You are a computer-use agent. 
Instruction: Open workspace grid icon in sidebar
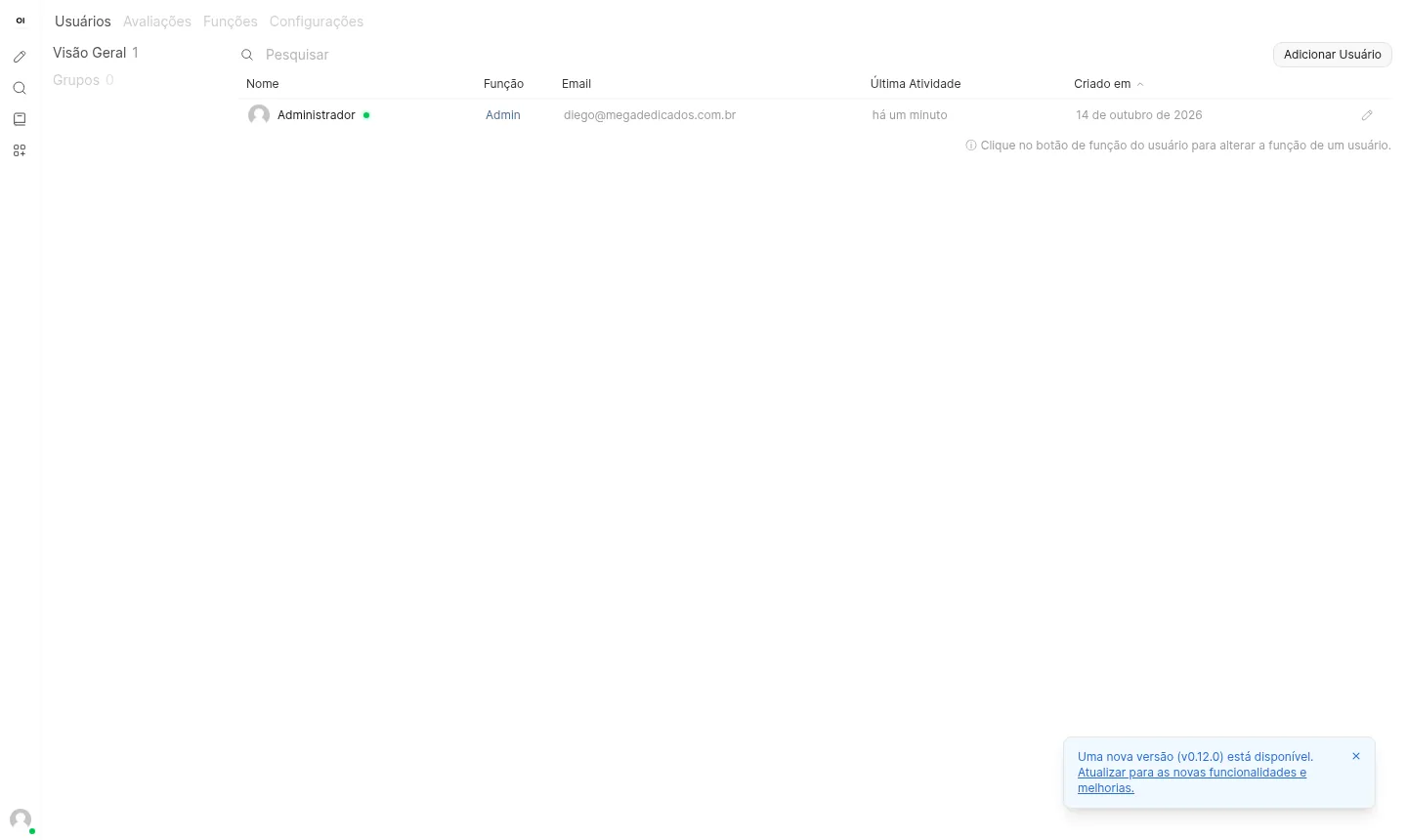tap(20, 150)
